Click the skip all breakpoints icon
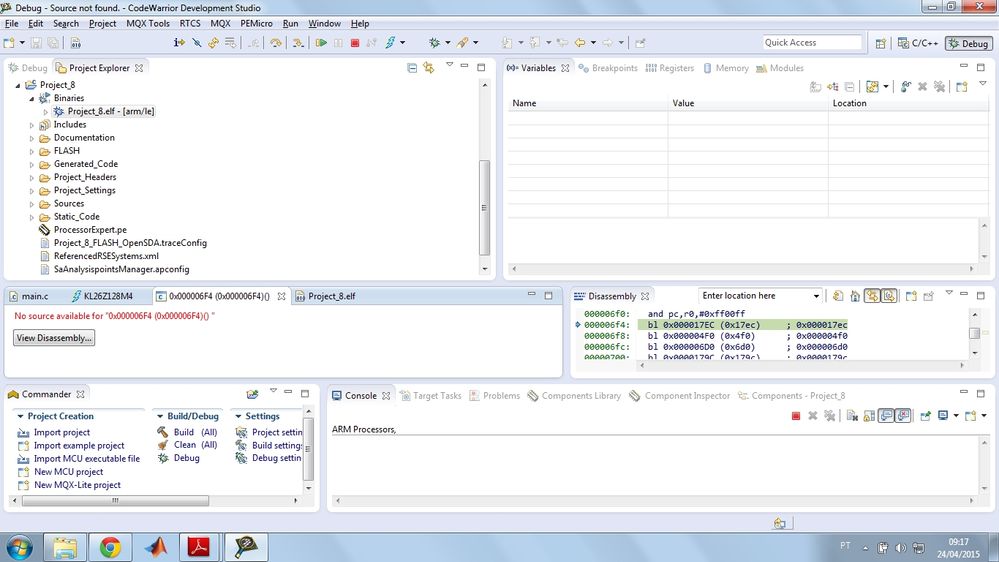The image size is (999, 562). coord(197,43)
